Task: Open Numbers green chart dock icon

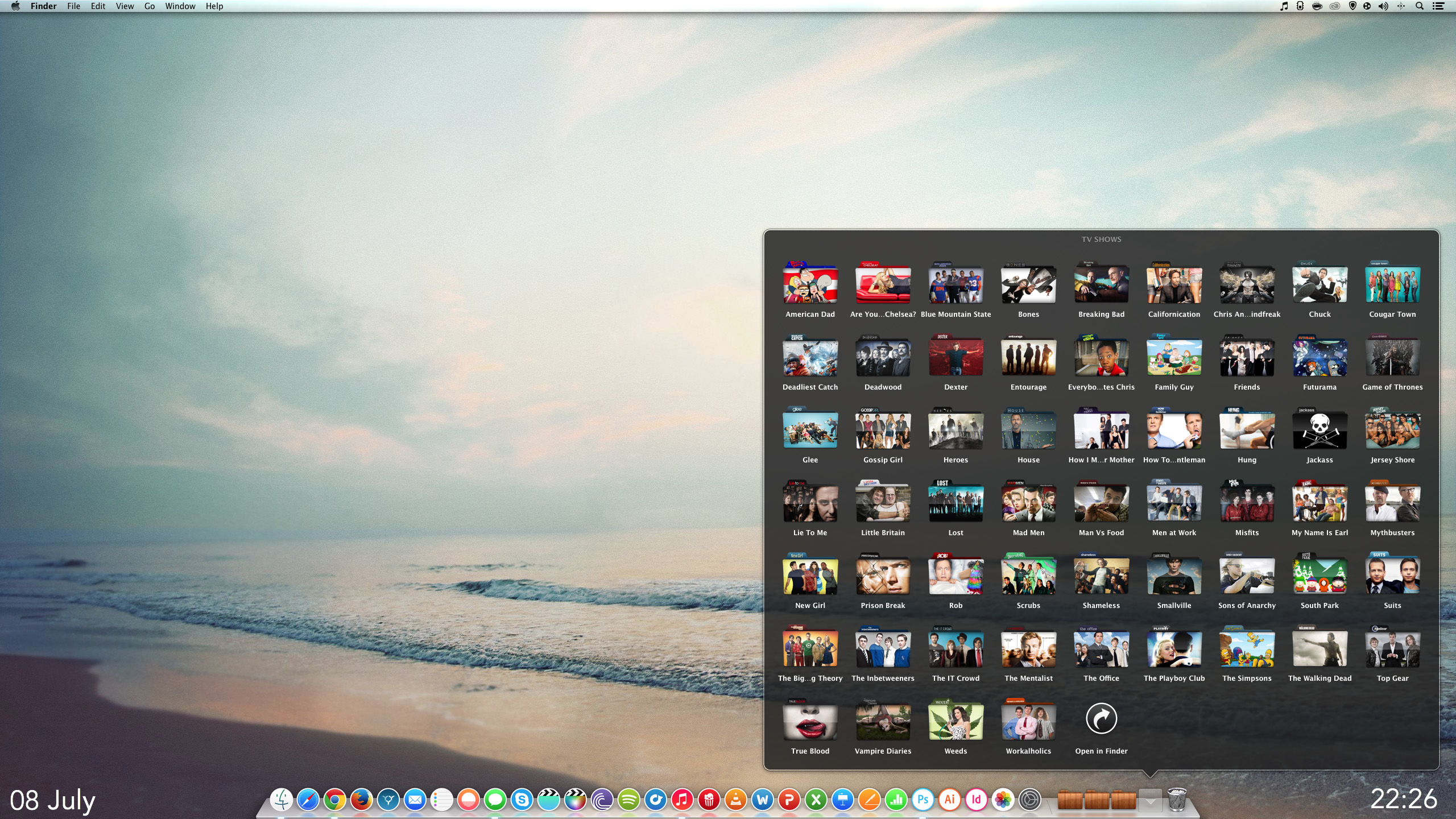Action: coord(896,800)
